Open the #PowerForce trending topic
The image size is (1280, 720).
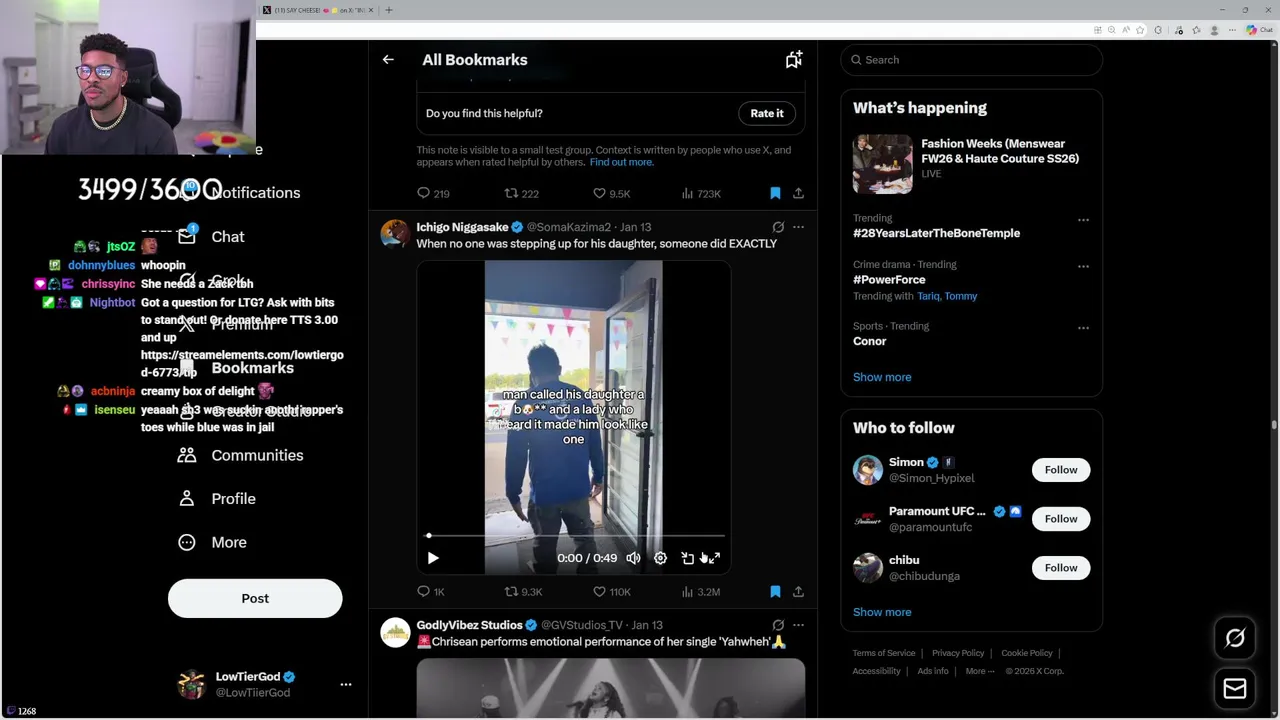888,280
